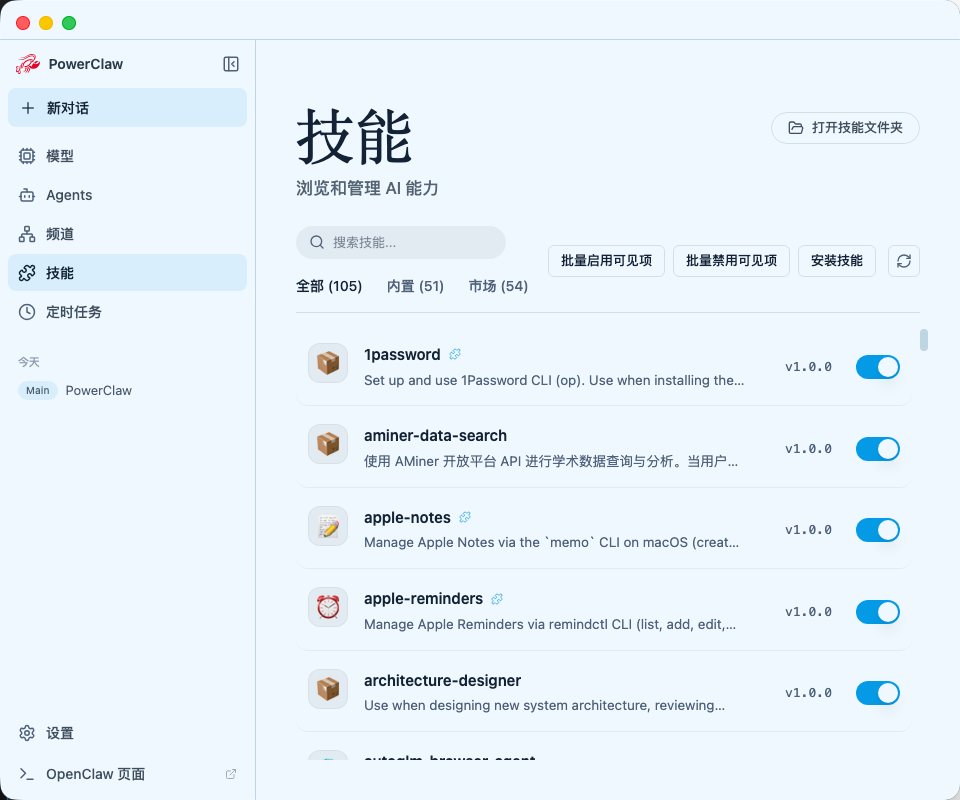Select the 模型 icon in the sidebar
This screenshot has width=960, height=800.
(x=28, y=156)
